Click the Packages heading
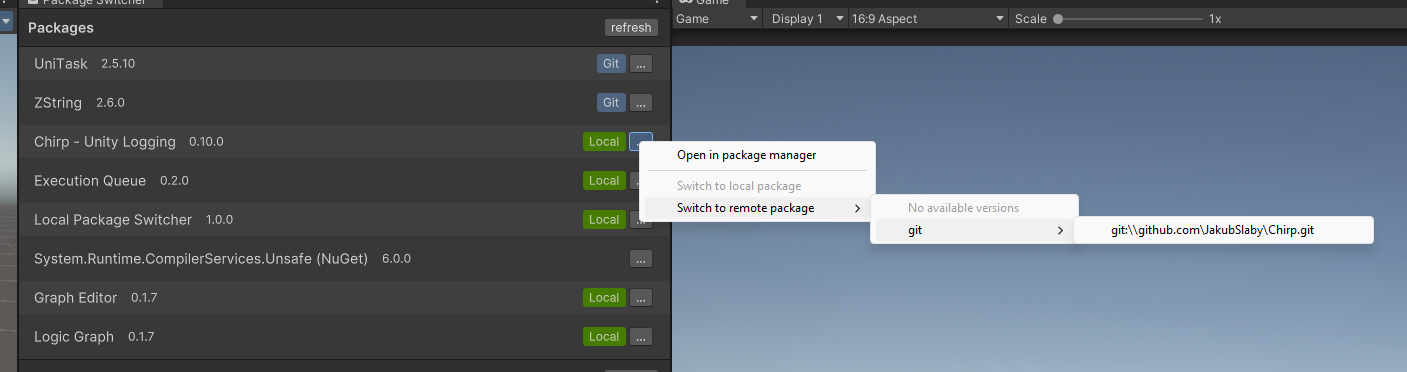 [x=61, y=28]
